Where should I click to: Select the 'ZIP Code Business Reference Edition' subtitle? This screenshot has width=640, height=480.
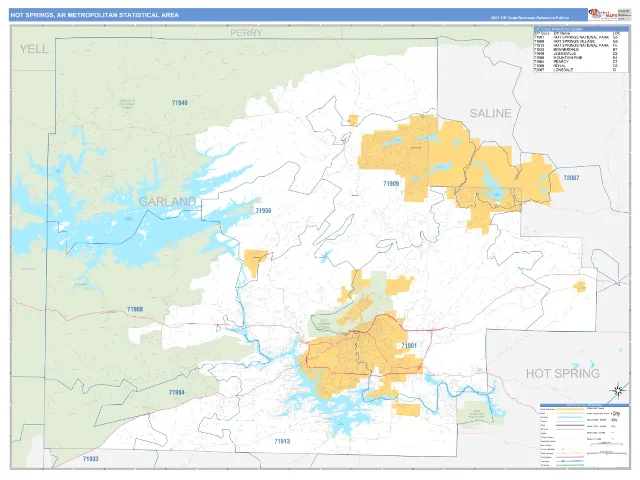click(x=529, y=18)
